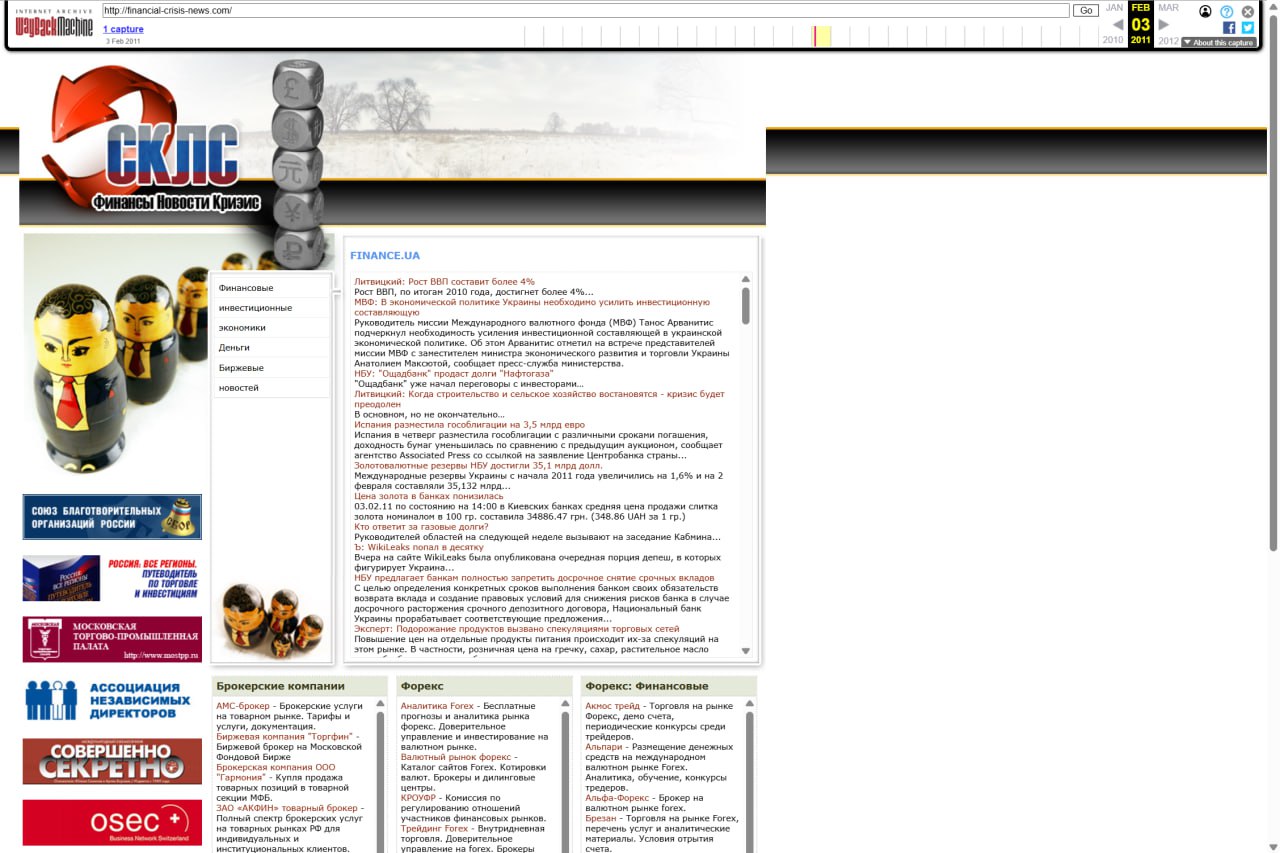Open WikiLeaks попал в десятку link
1280x853 pixels.
point(419,547)
